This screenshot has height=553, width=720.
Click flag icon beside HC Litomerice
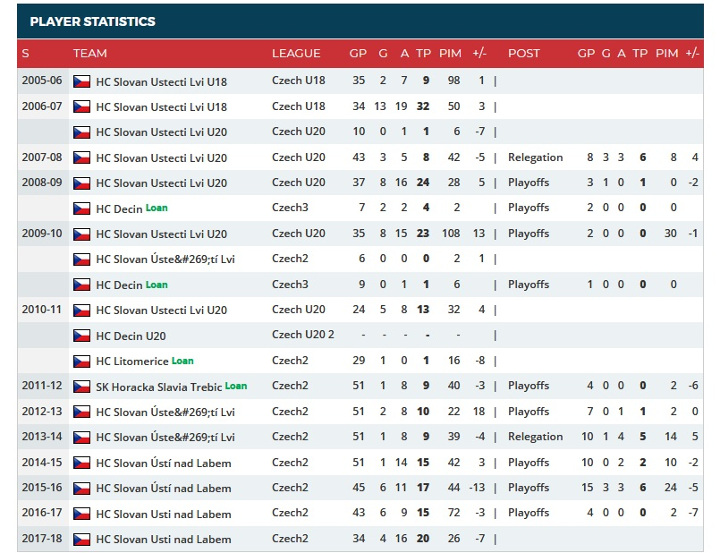(x=82, y=361)
